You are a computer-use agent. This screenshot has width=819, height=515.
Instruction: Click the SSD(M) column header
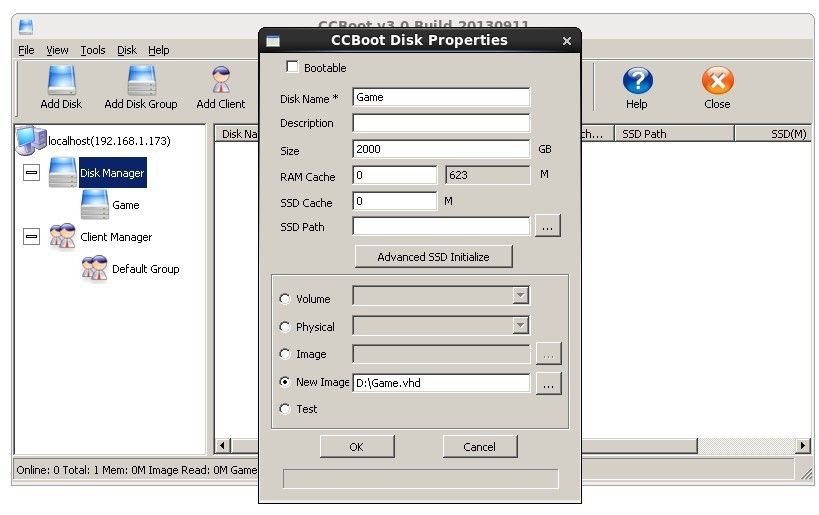pos(773,134)
